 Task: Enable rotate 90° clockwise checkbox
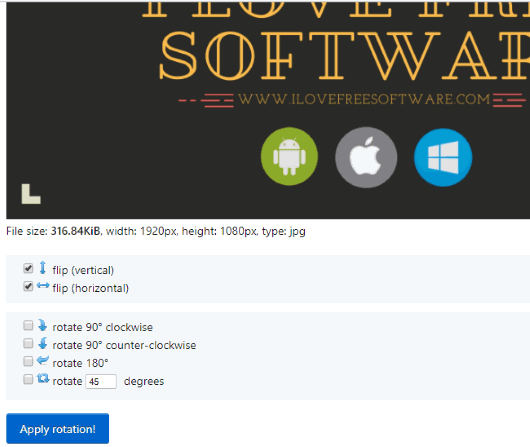click(x=28, y=325)
